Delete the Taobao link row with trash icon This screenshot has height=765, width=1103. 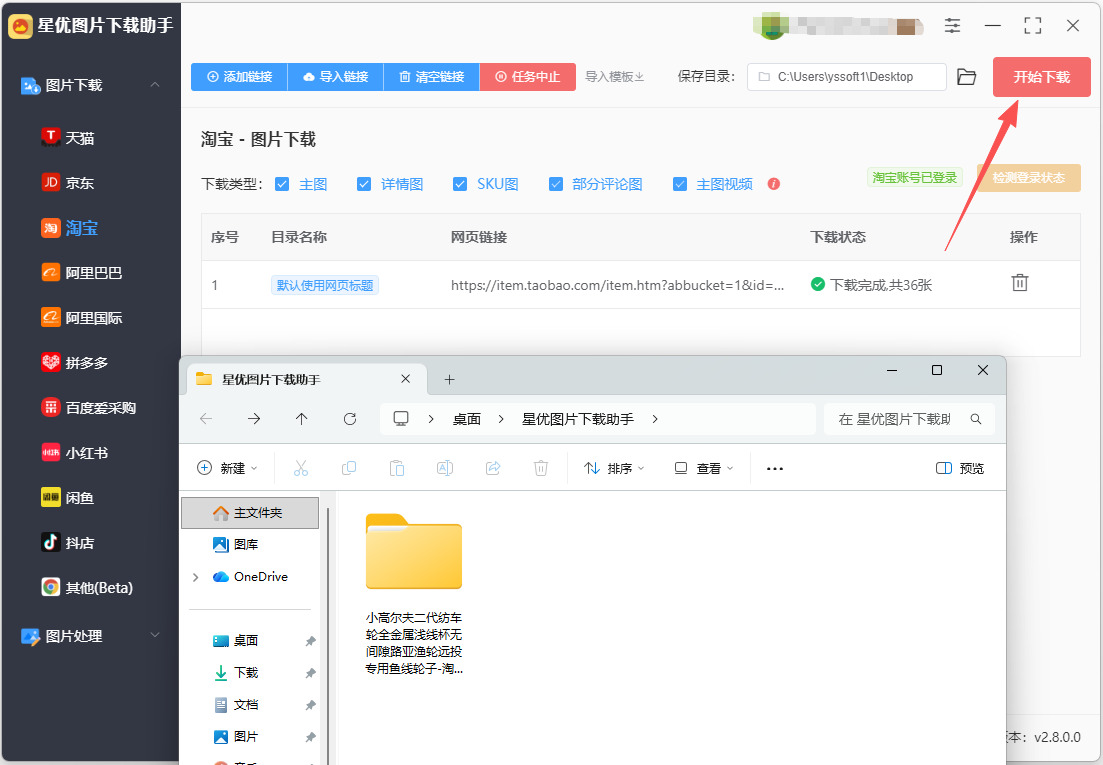pyautogui.click(x=1019, y=283)
